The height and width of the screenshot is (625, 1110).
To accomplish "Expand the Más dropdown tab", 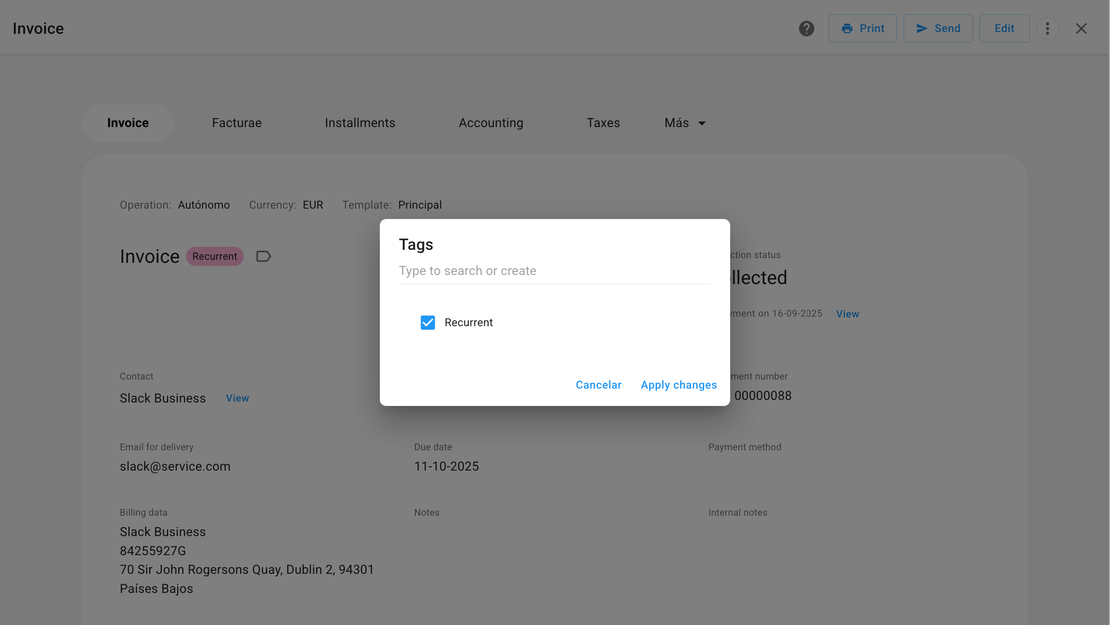I will tap(685, 123).
